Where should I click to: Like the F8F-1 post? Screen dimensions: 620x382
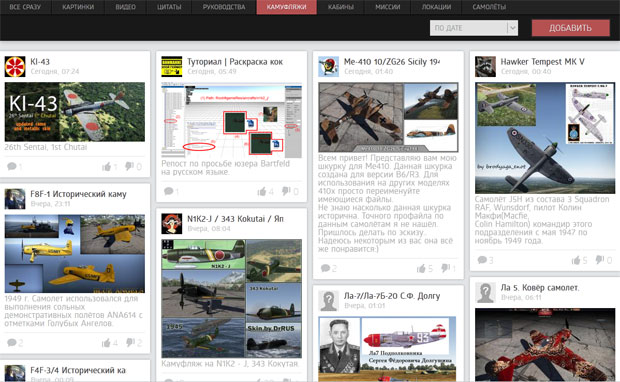(x=110, y=343)
